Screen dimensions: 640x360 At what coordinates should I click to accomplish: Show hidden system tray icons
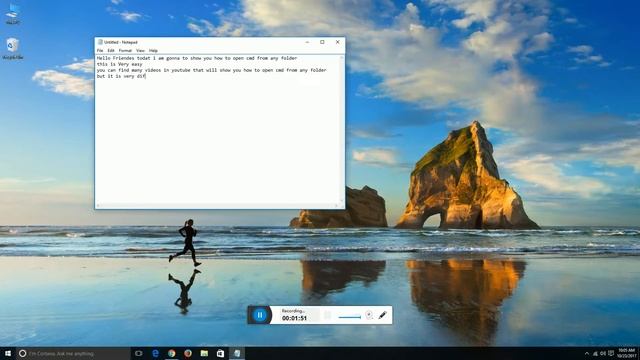pyautogui.click(x=587, y=353)
